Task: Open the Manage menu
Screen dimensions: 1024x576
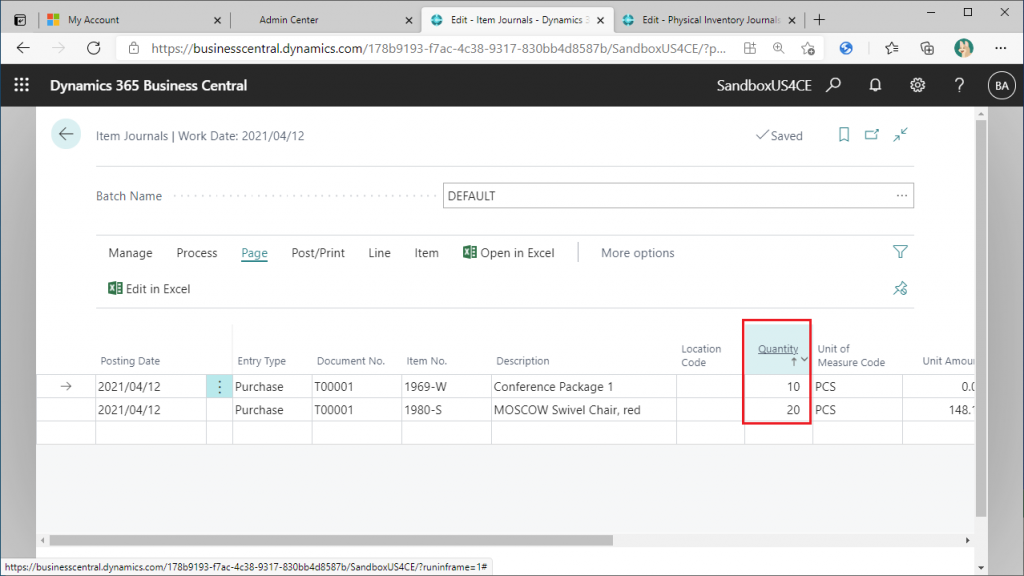Action: (x=130, y=253)
